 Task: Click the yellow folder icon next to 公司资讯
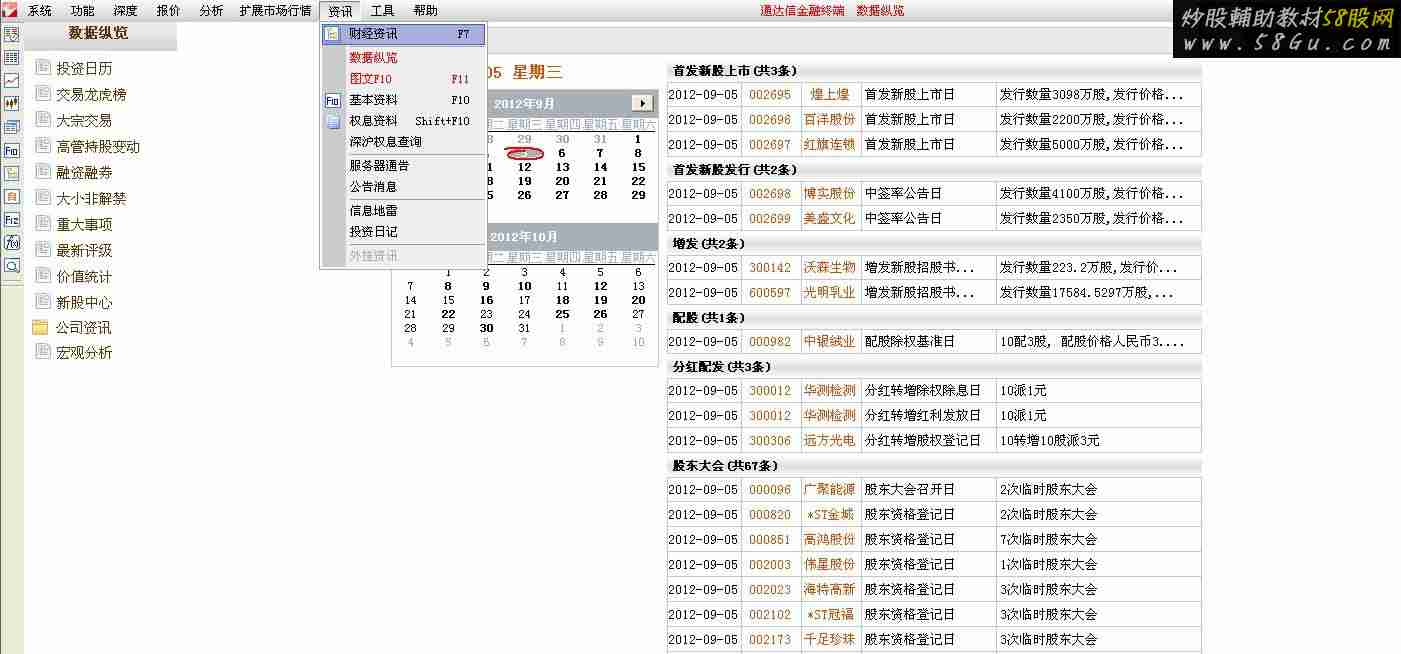point(40,327)
